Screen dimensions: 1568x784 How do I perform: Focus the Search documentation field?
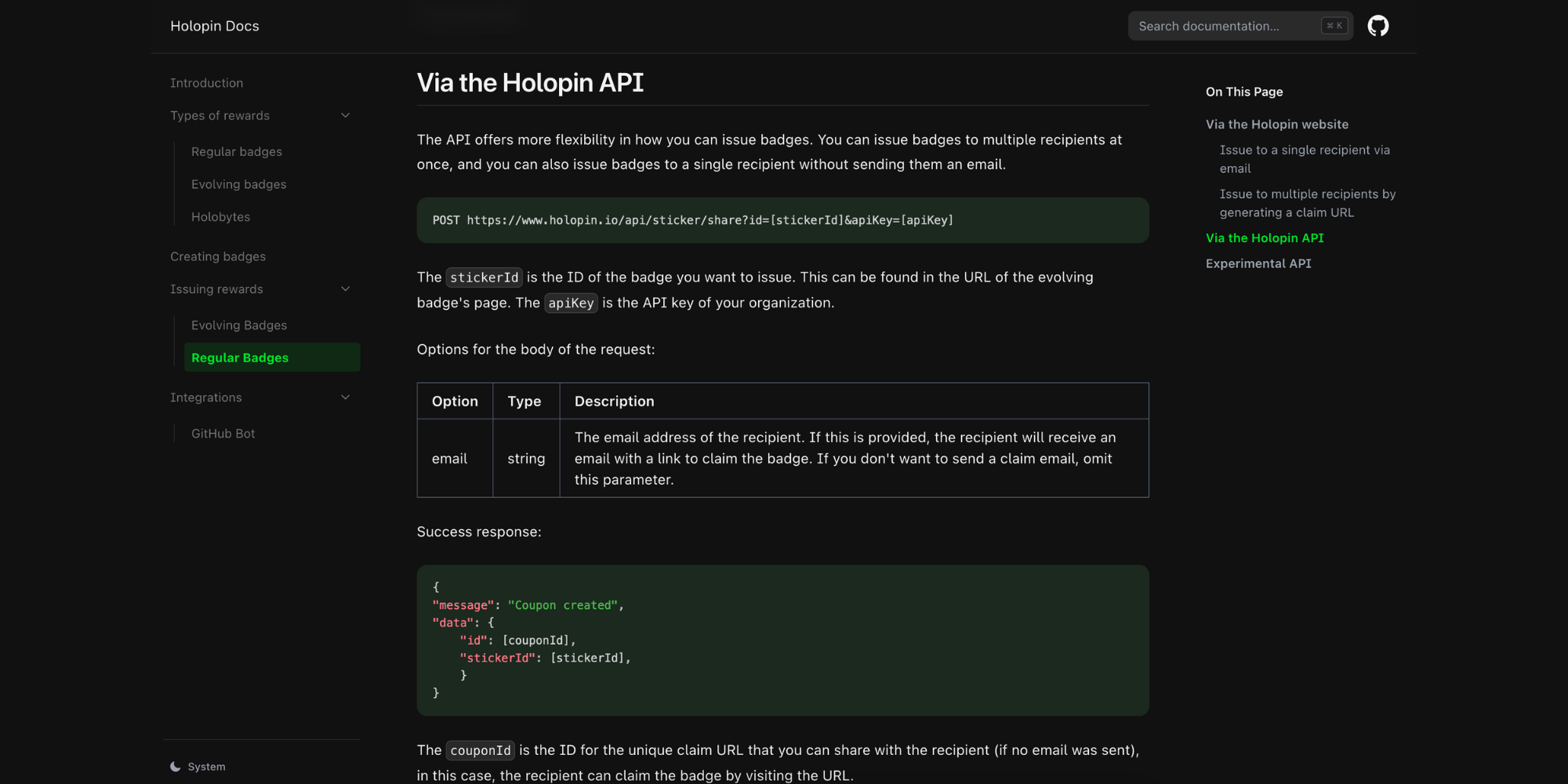point(1240,26)
